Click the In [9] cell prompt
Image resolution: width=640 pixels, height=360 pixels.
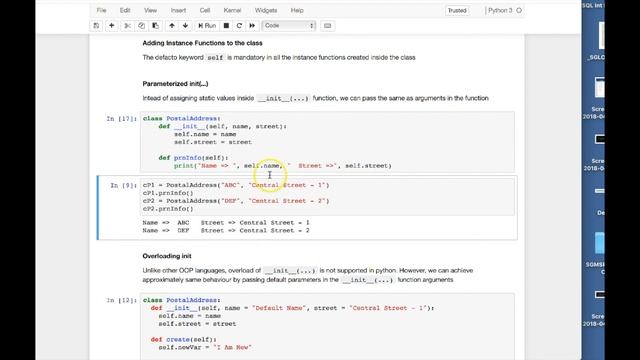(123, 185)
